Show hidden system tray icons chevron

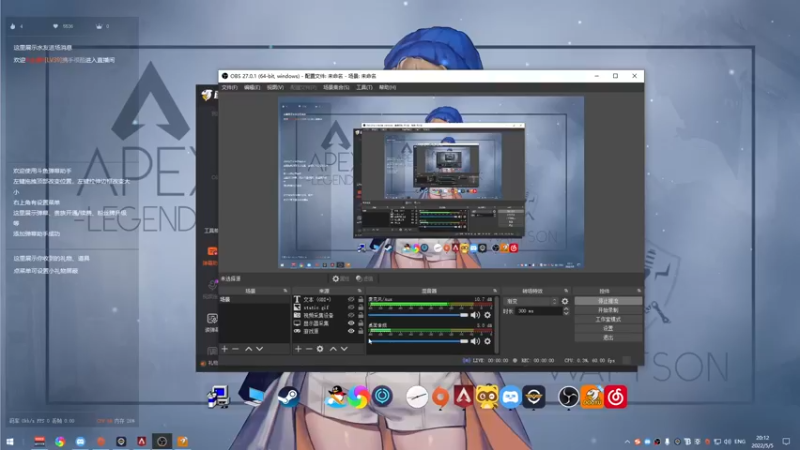pyautogui.click(x=627, y=442)
